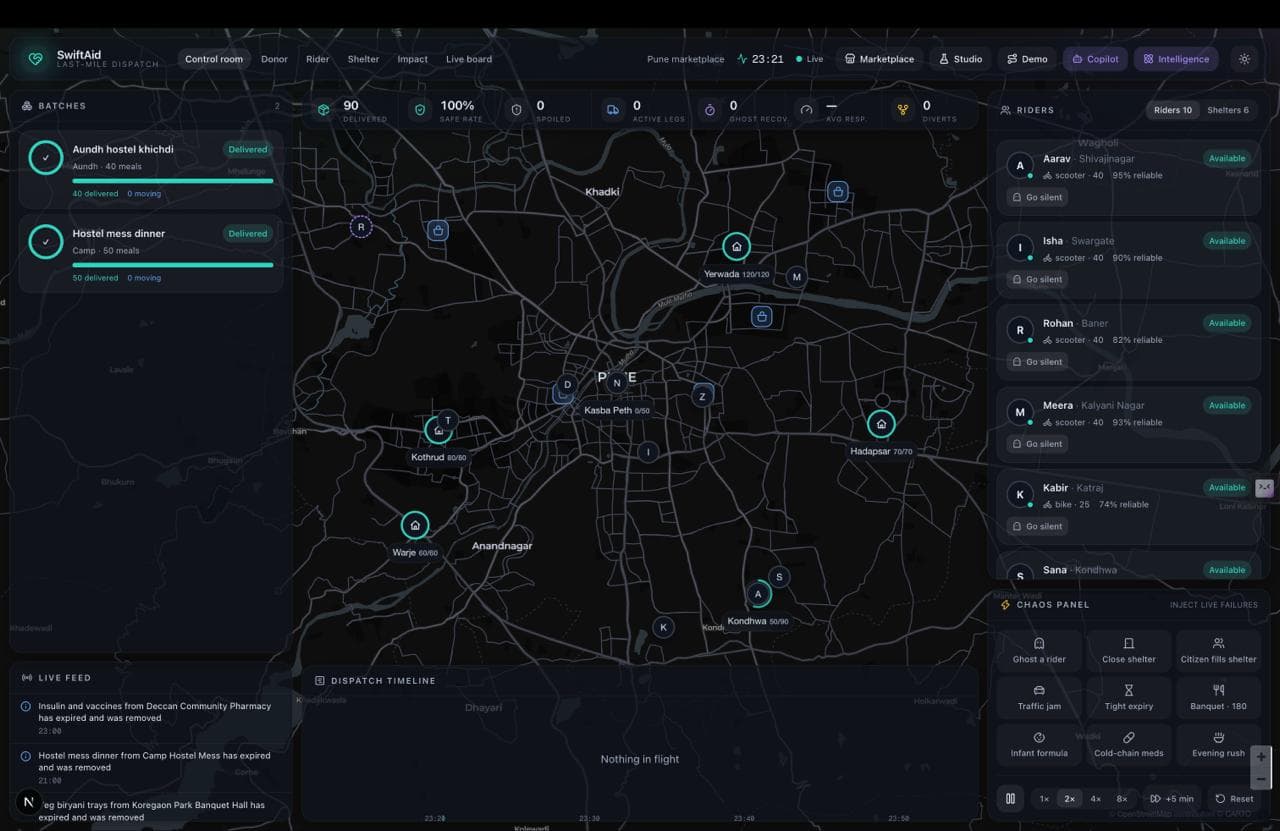Open the Impact tab
Screen dimensions: 1280x831
coord(412,59)
